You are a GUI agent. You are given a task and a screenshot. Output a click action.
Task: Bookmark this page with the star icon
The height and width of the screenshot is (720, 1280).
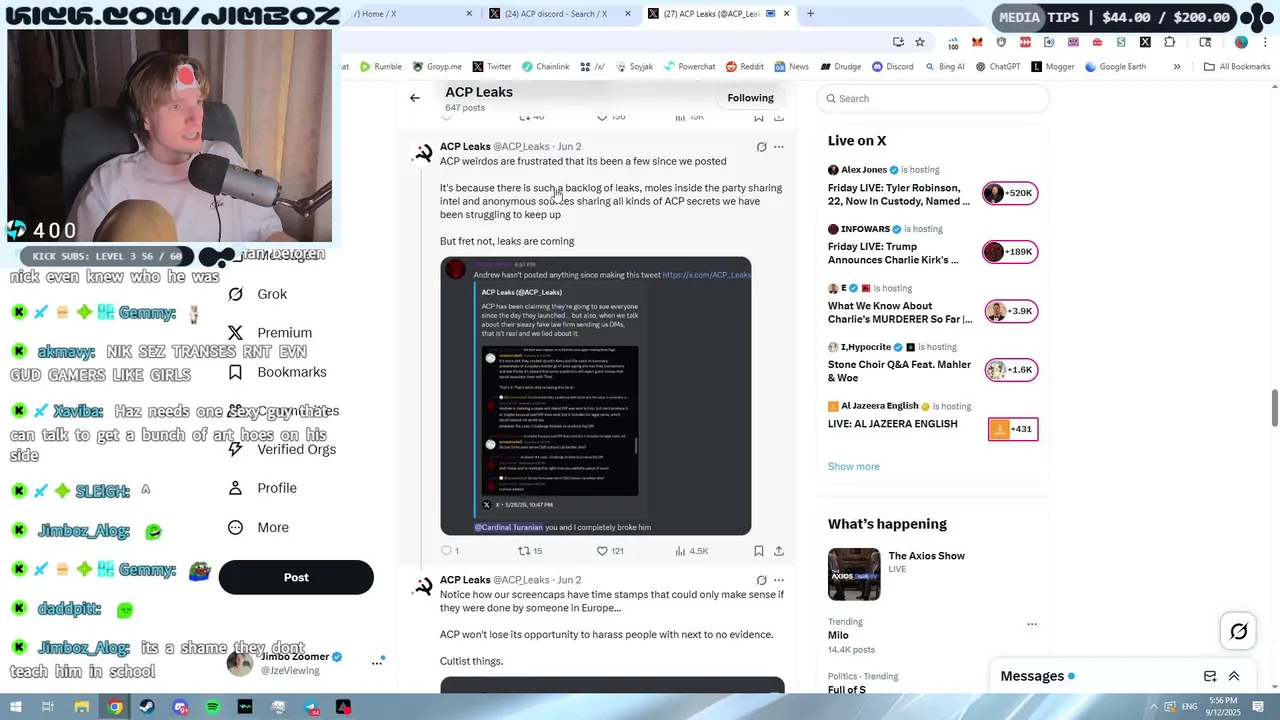point(920,42)
